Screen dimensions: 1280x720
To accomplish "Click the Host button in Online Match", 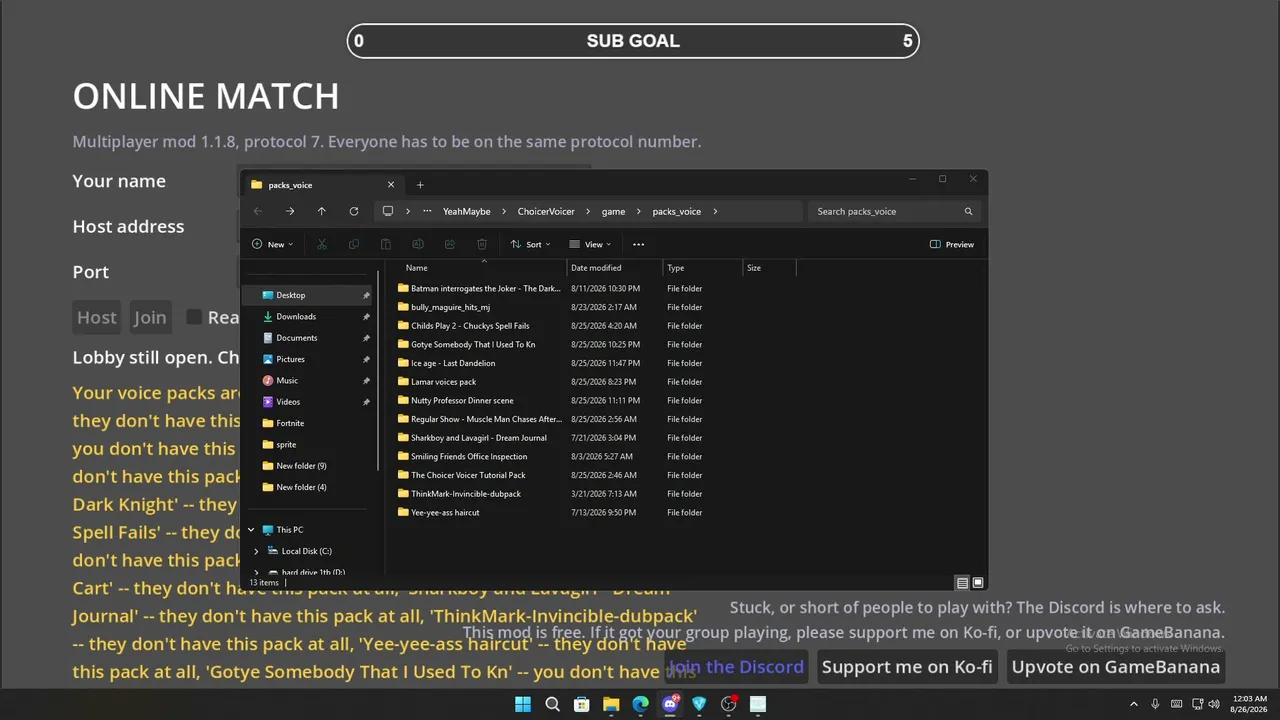I will click(97, 317).
